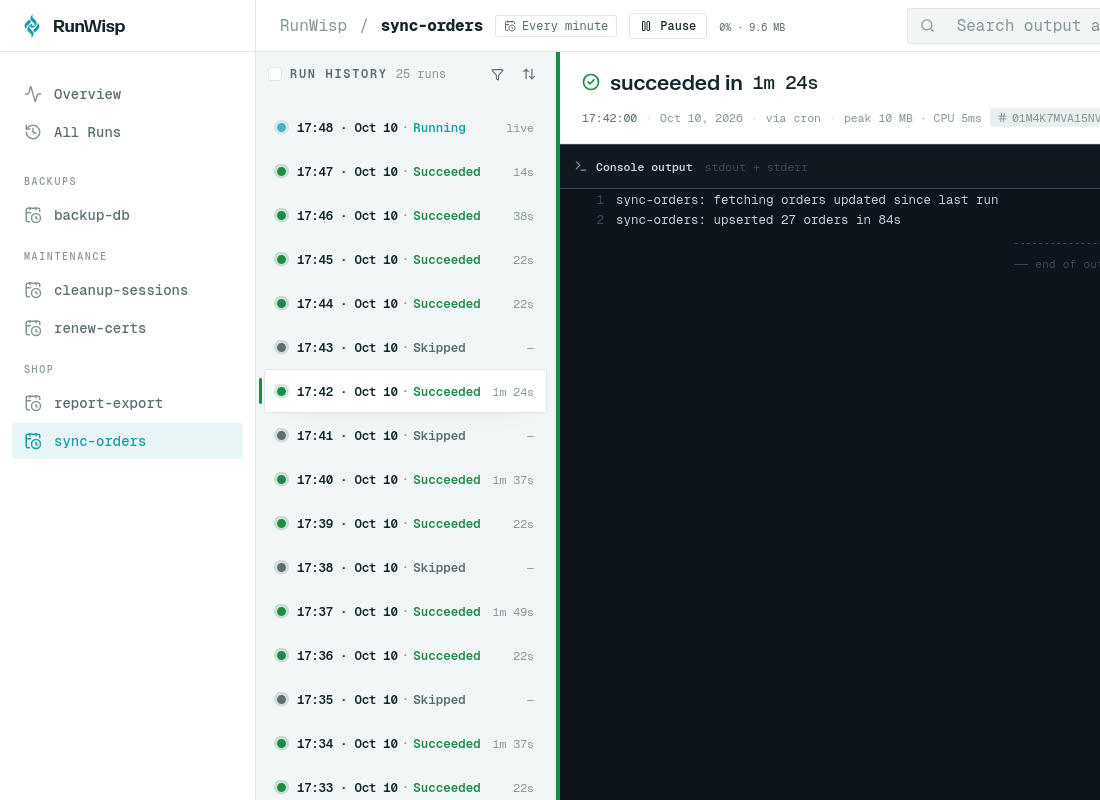Click the 'succeeded in 1m 24s' heading
The width and height of the screenshot is (1100, 800).
[x=713, y=83]
